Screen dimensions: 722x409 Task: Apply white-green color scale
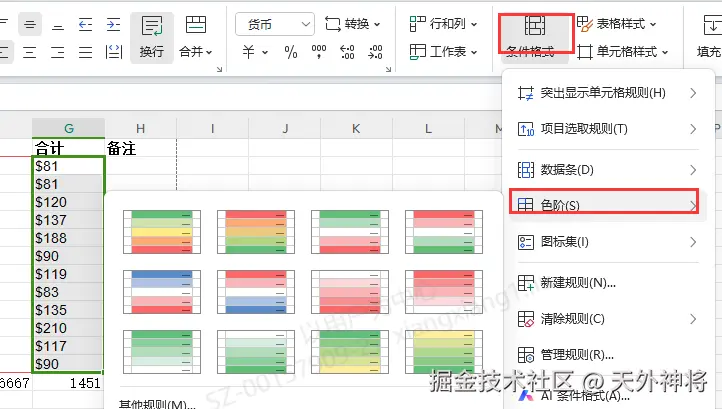click(256, 351)
